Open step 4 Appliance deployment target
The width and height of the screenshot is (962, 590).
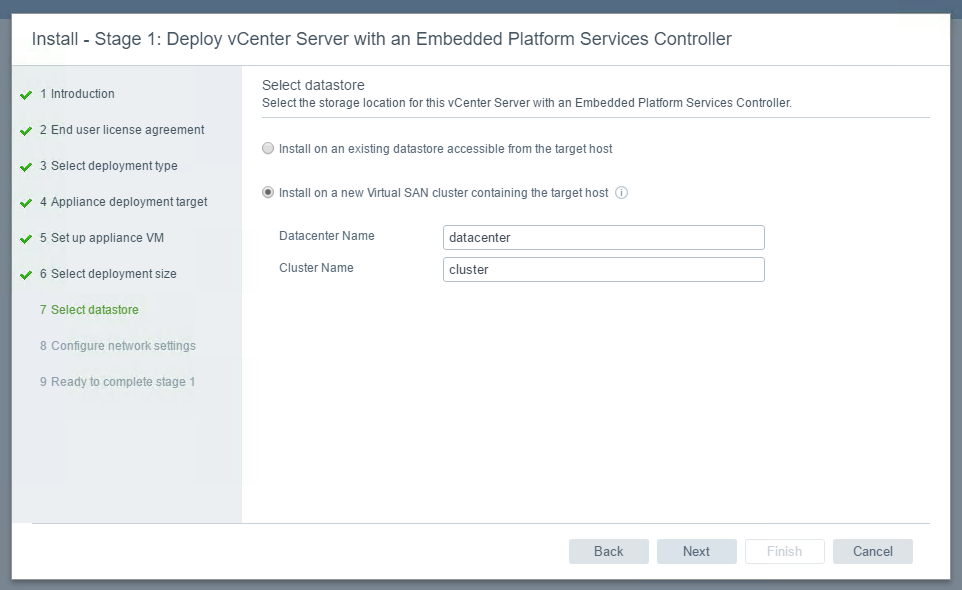click(124, 202)
